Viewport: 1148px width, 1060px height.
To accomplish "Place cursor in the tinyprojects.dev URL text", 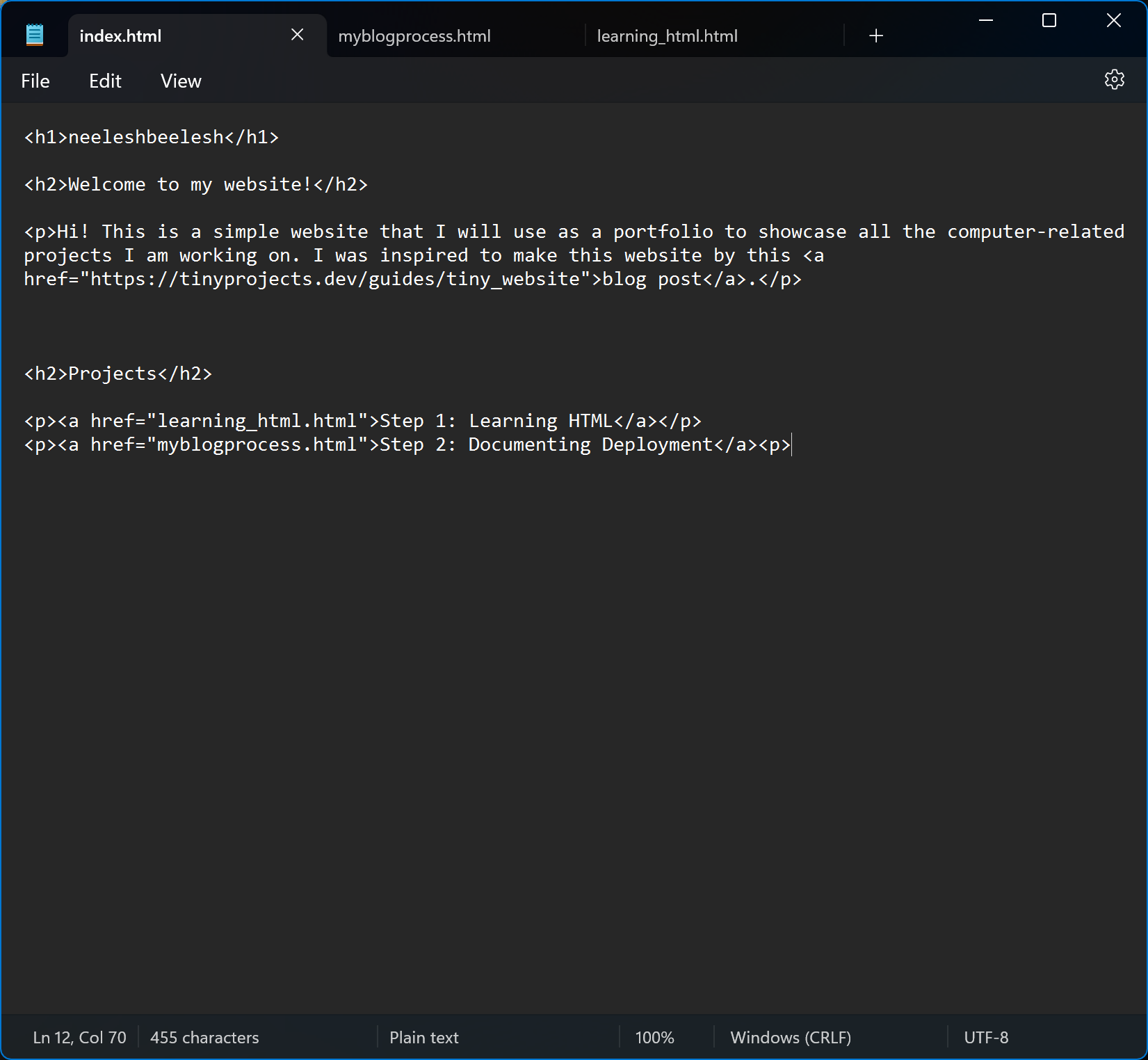I will [334, 279].
